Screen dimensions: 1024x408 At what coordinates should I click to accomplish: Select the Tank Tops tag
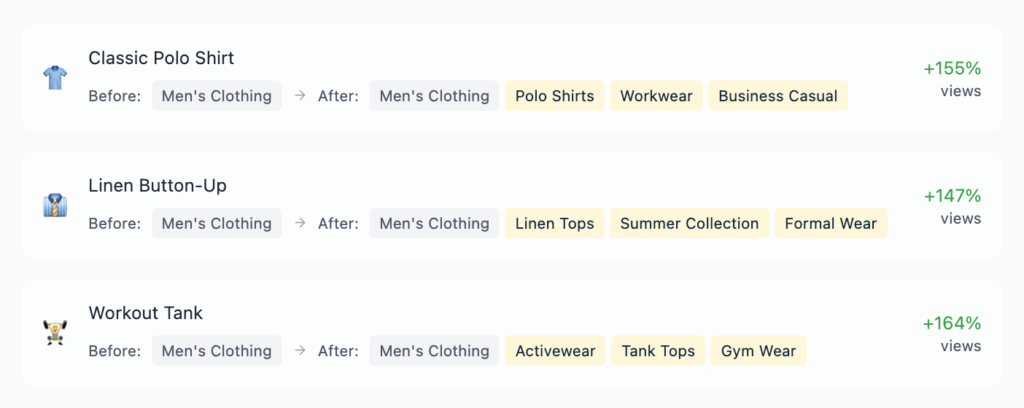[x=658, y=350]
